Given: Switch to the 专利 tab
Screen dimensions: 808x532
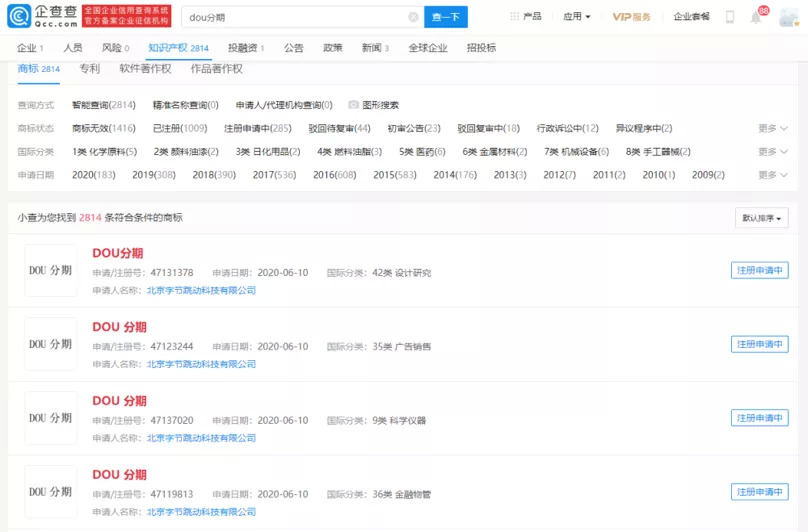Looking at the screenshot, I should [89, 69].
